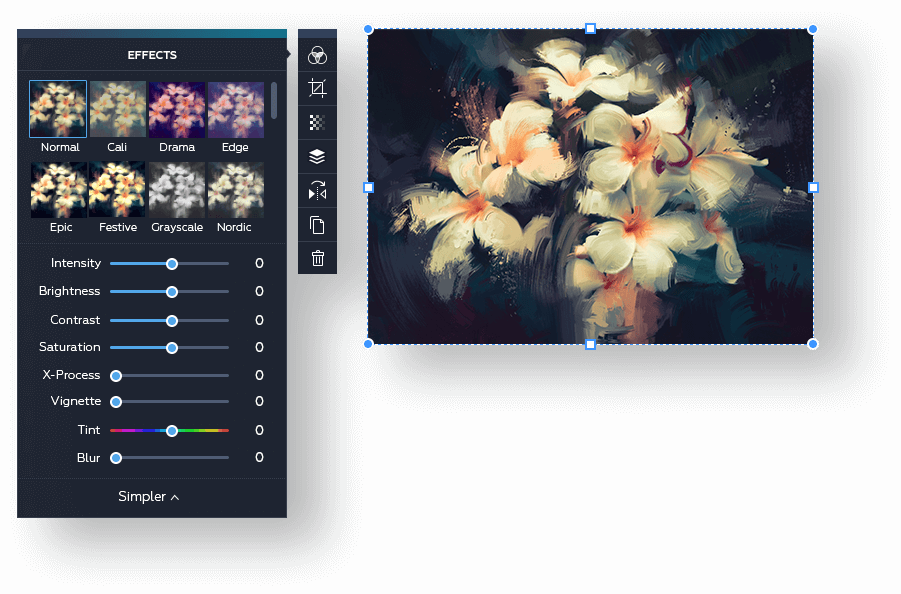Viewport: 901px width, 594px height.
Task: Adjust the Tint color slider
Action: 170,430
